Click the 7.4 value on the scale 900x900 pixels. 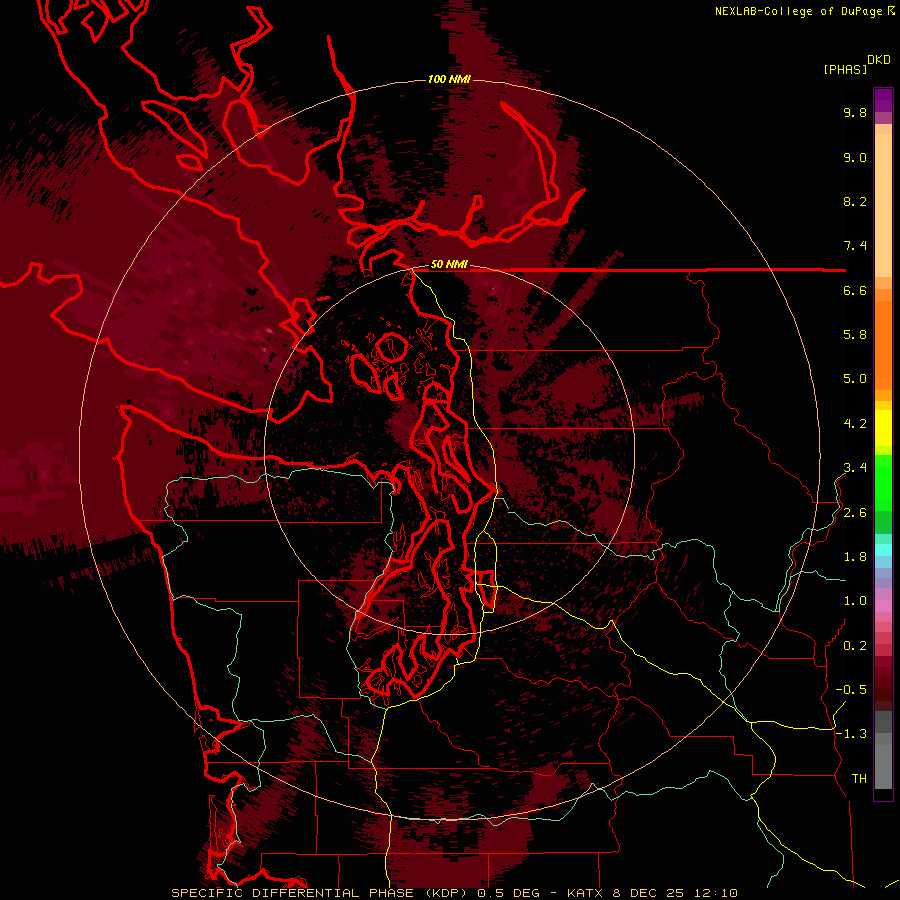click(855, 246)
